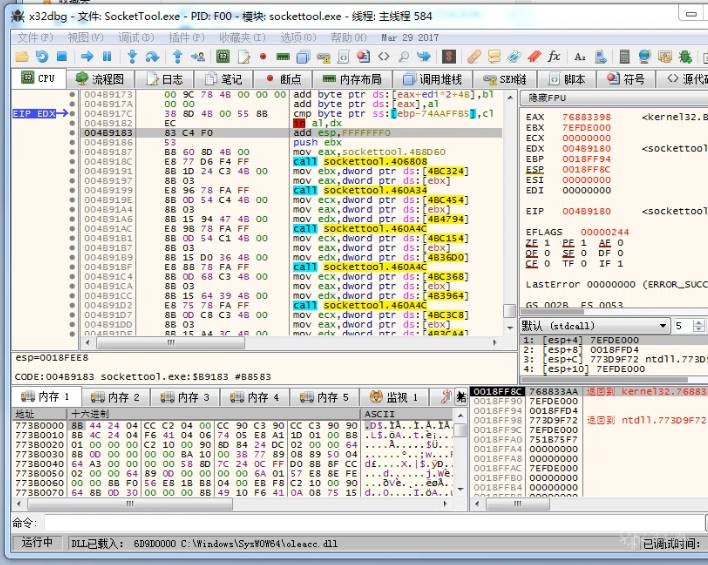
Task: Click the 命令 command input field
Action: tap(370, 523)
